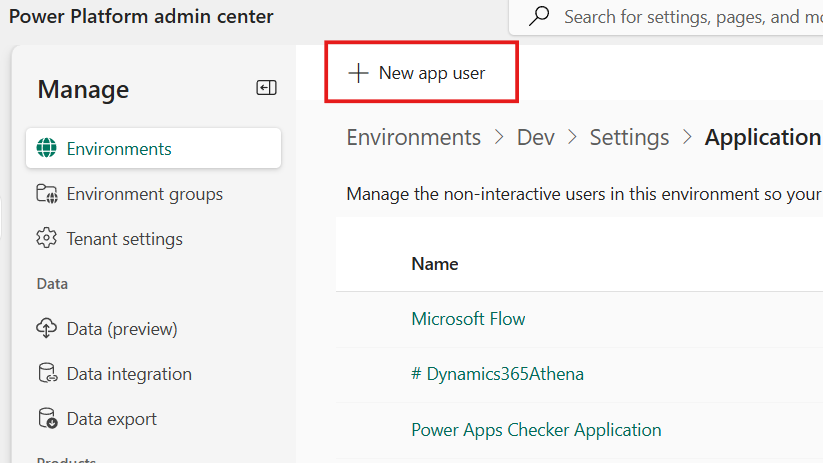Open Environment groups
The height and width of the screenshot is (463, 823).
(144, 194)
